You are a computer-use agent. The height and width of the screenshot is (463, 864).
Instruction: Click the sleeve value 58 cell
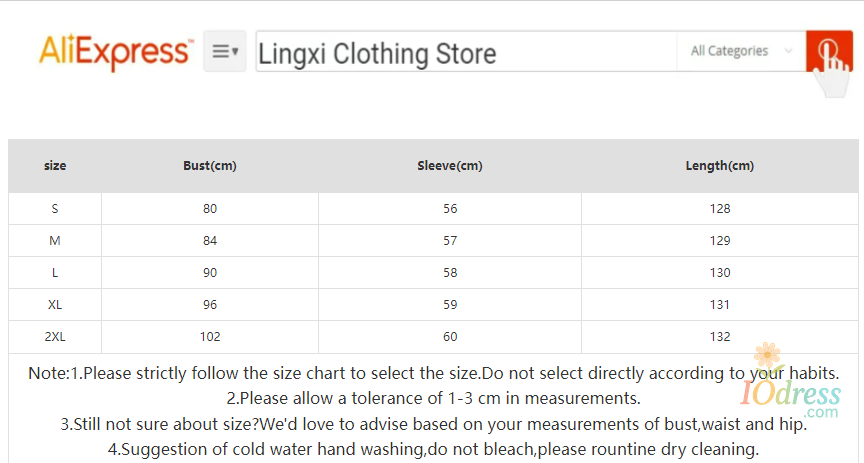(450, 273)
